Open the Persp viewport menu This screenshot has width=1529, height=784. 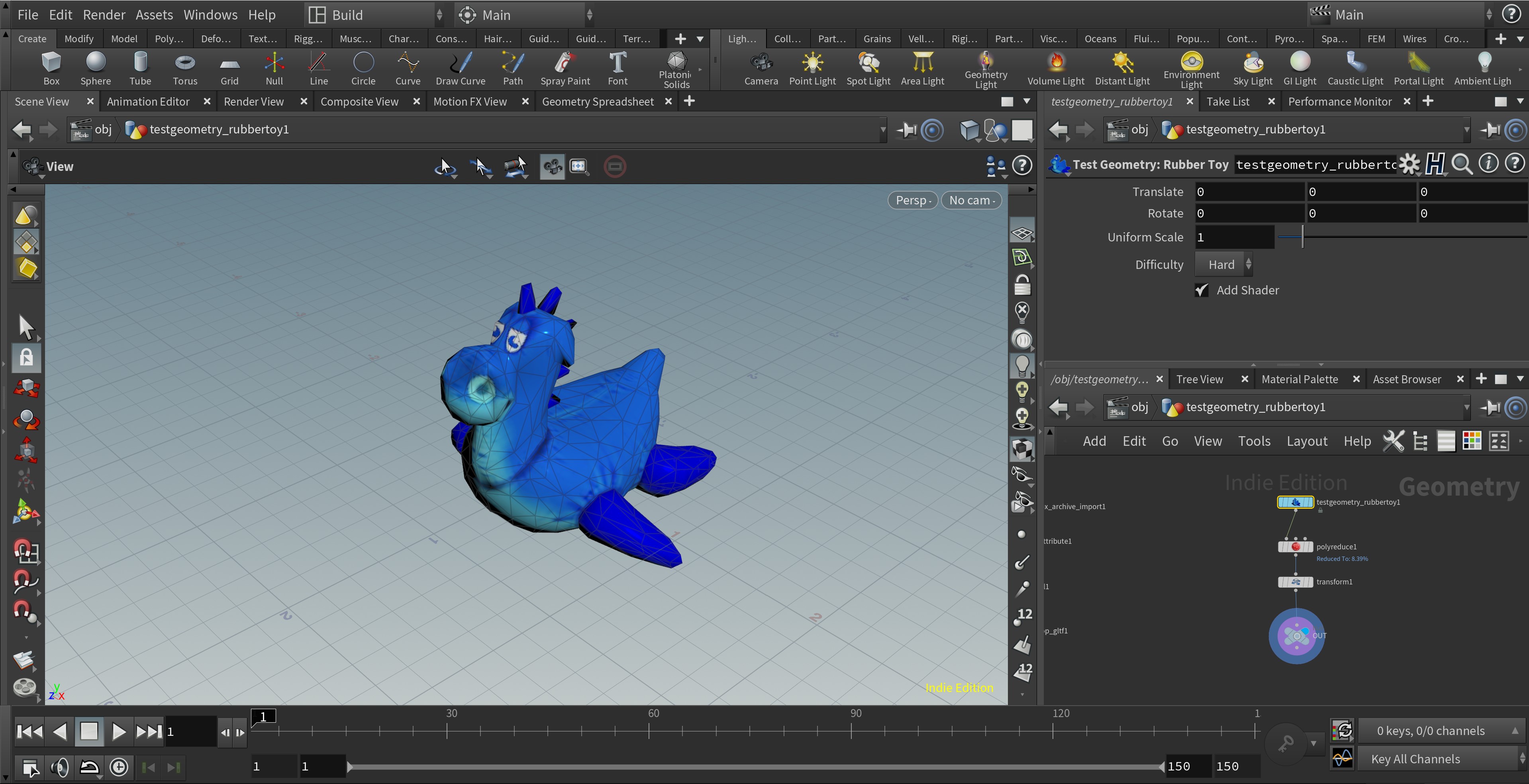point(913,200)
